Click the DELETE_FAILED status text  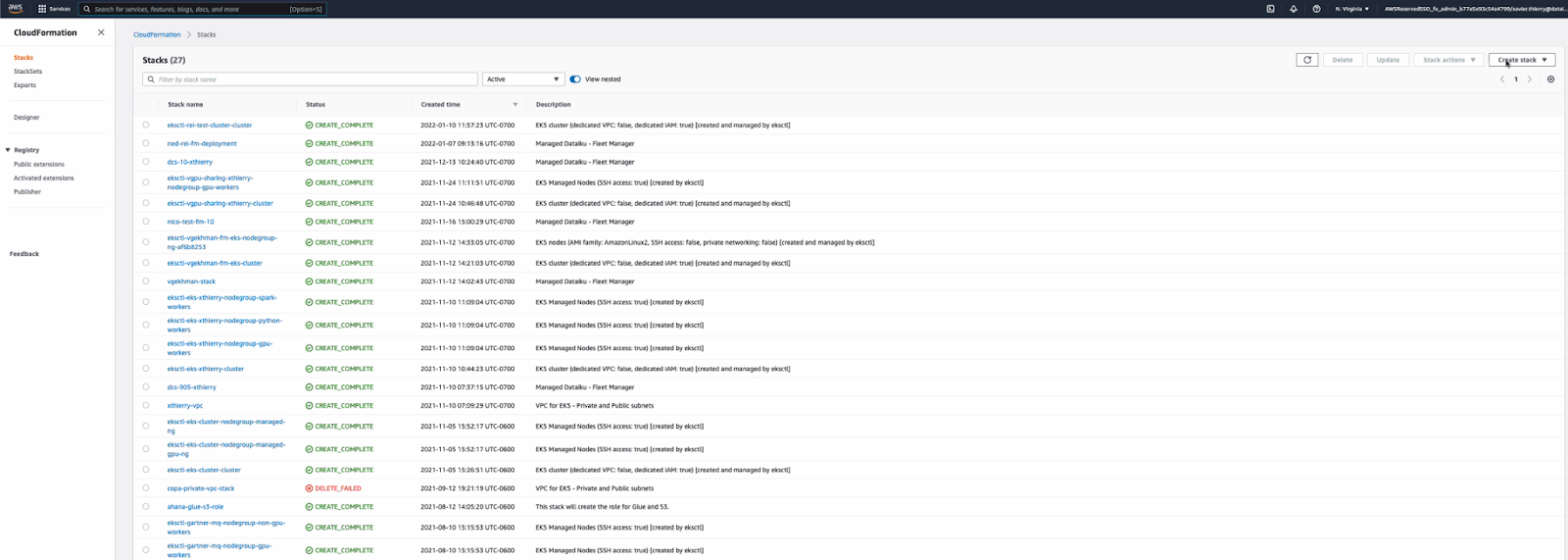338,488
